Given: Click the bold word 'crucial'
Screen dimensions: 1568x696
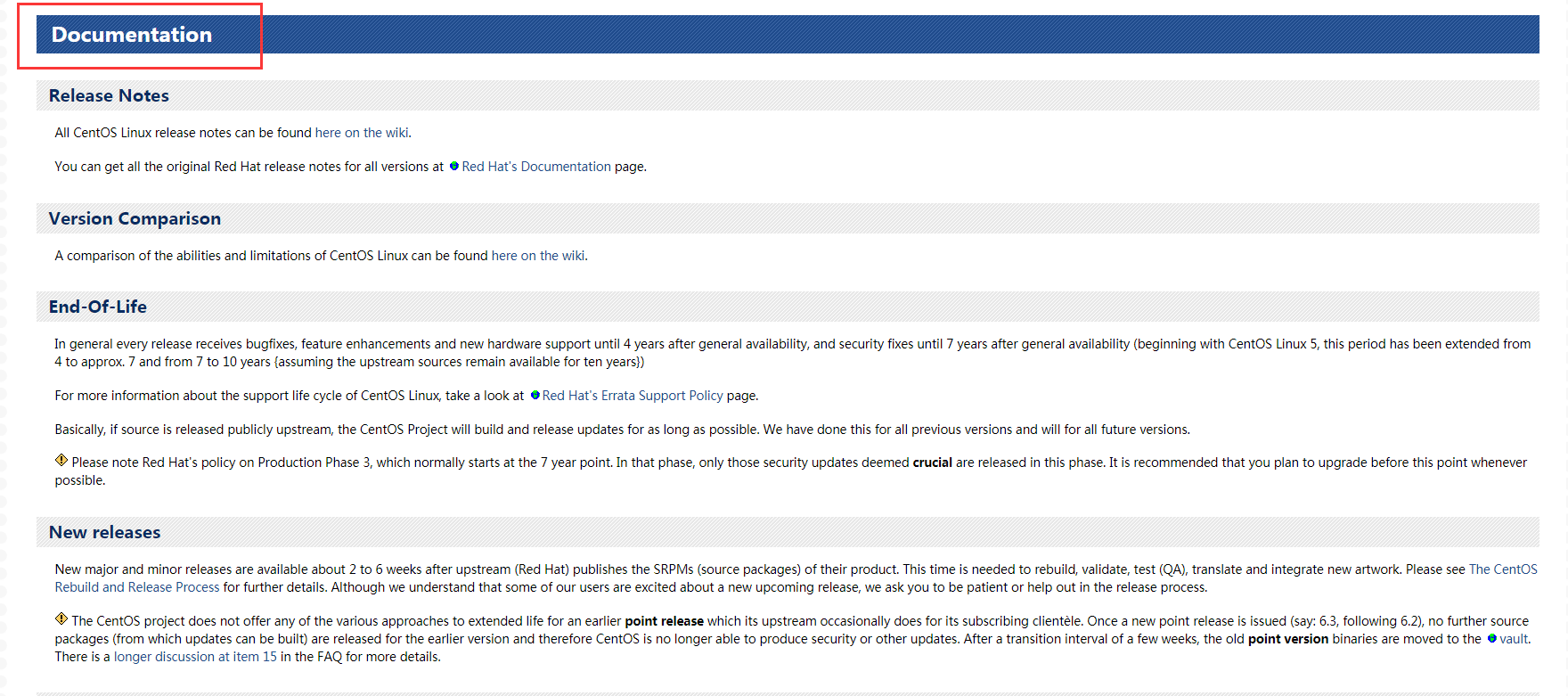Looking at the screenshot, I should (x=932, y=463).
